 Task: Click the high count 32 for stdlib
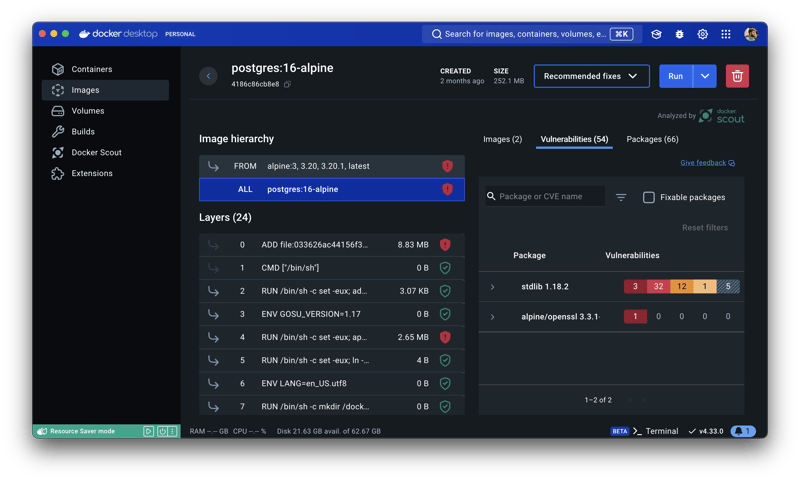658,287
